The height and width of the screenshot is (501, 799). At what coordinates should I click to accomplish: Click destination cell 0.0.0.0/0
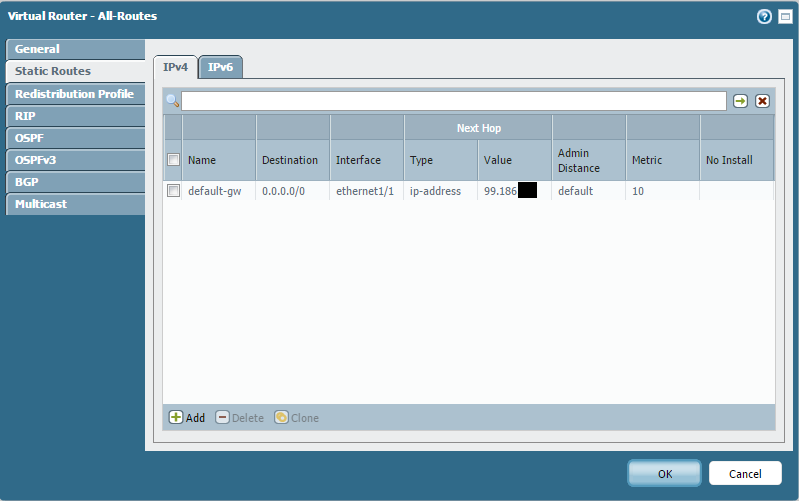pos(283,191)
